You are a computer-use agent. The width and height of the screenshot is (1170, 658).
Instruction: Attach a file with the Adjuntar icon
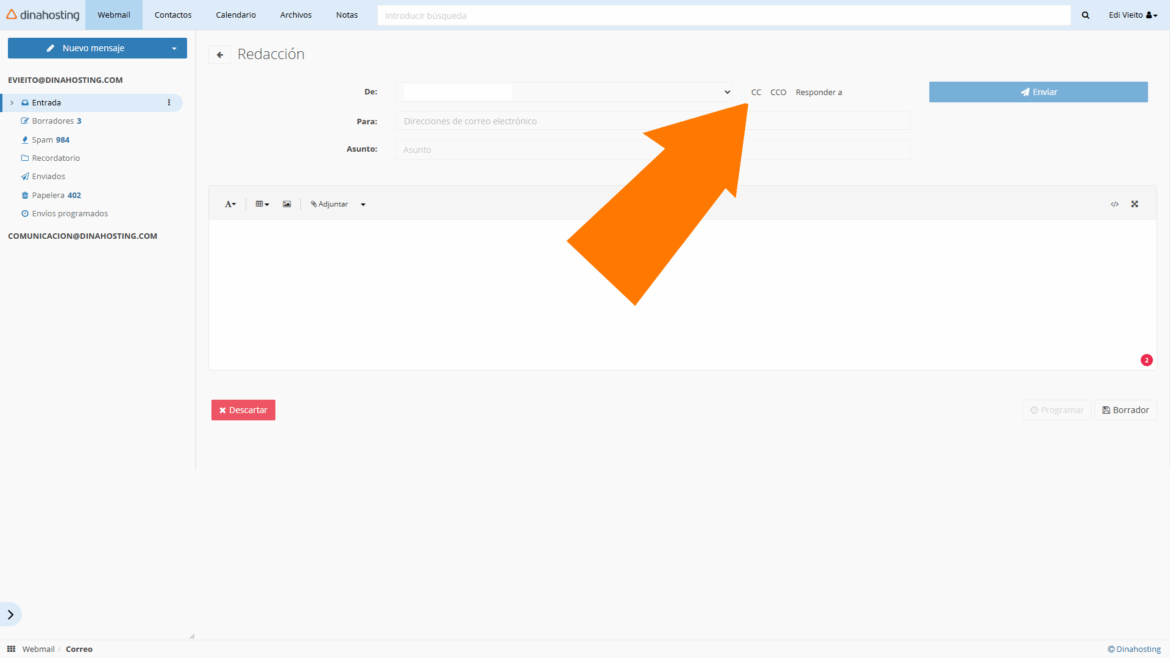coord(328,204)
